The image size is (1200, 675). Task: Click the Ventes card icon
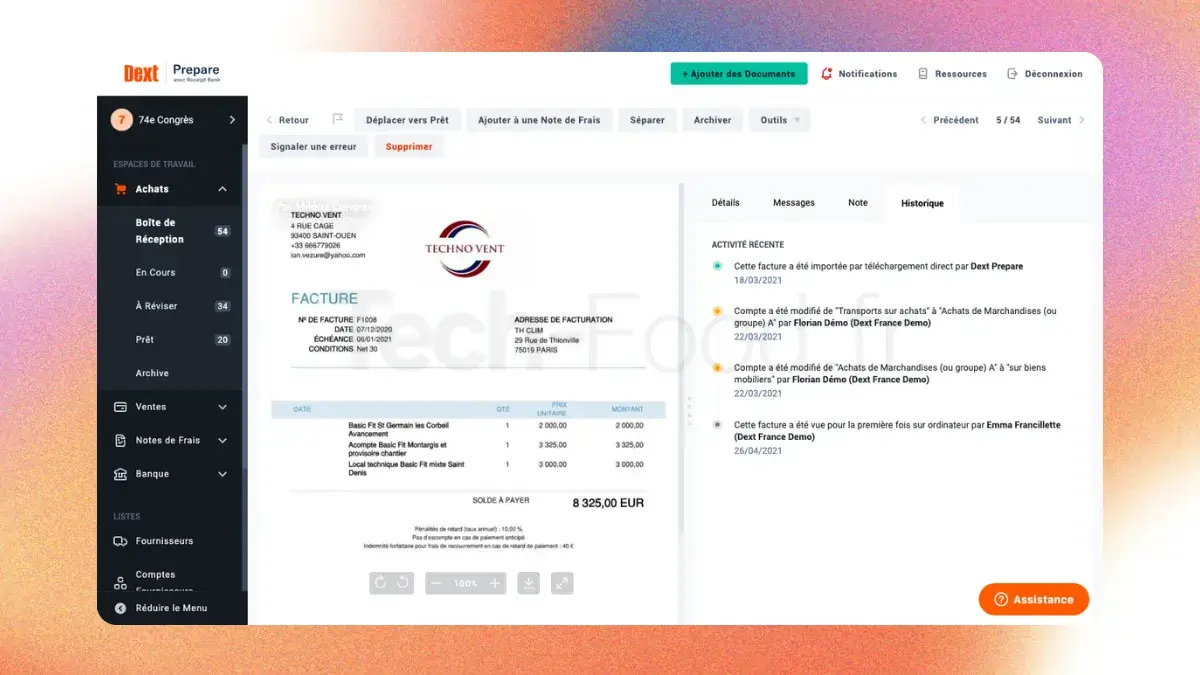pyautogui.click(x=120, y=407)
